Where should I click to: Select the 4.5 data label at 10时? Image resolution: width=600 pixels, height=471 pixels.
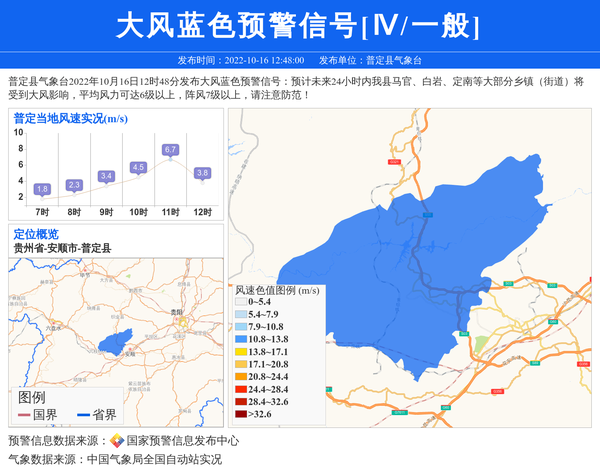click(138, 167)
